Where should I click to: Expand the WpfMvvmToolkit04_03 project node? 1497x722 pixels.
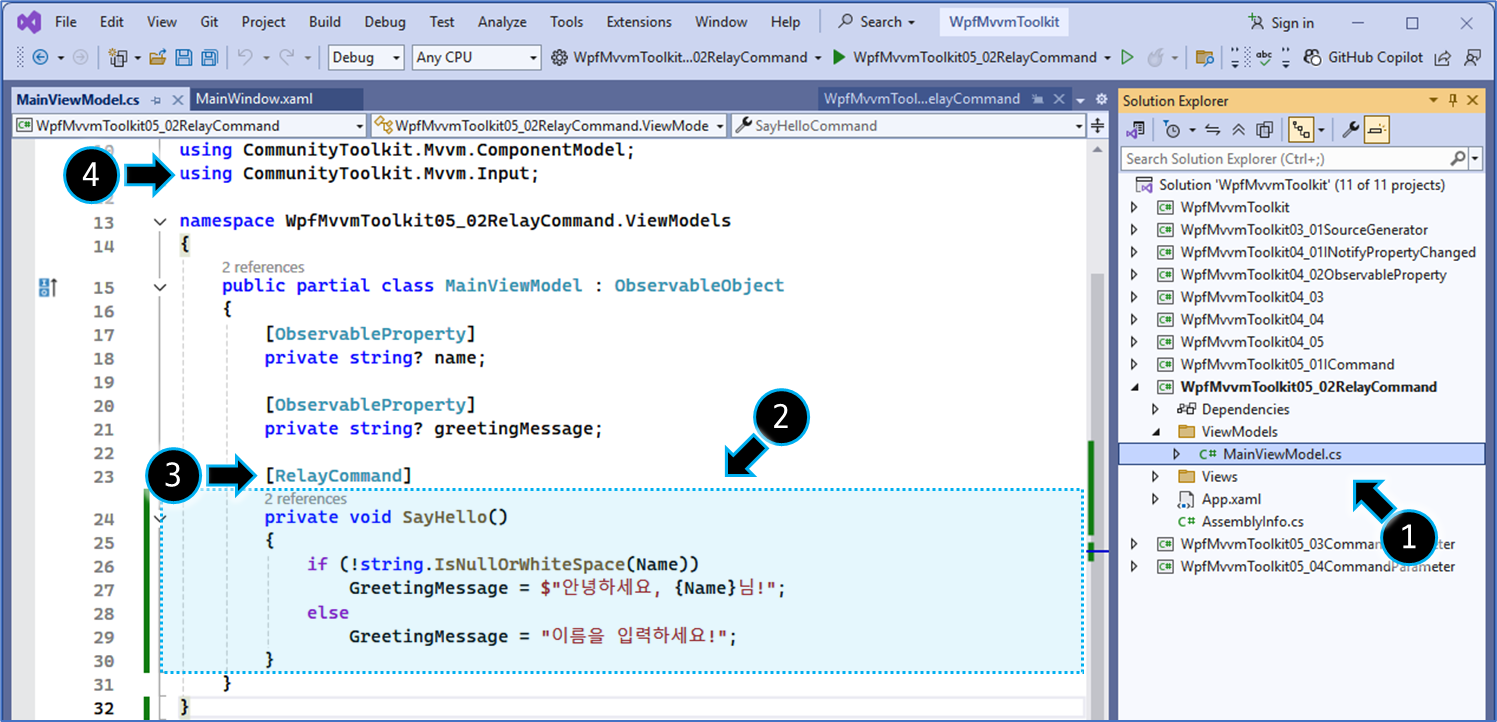pos(1134,297)
